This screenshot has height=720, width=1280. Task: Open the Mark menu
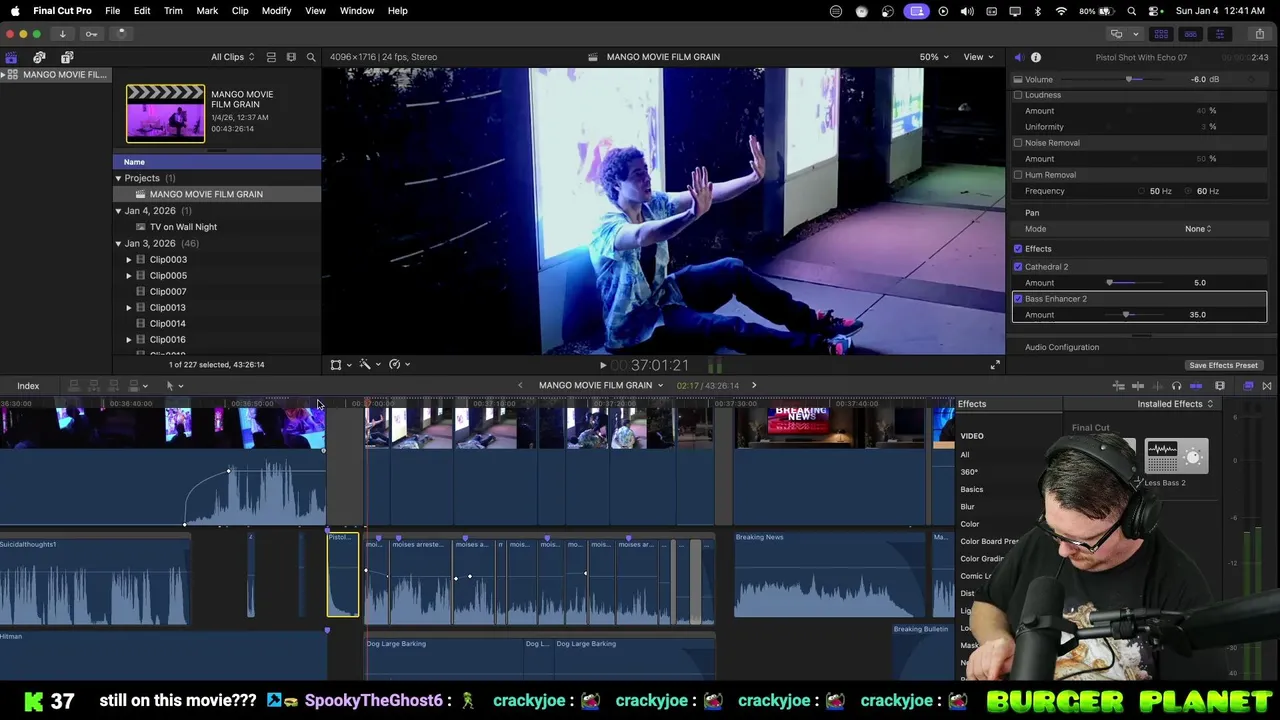[x=207, y=11]
